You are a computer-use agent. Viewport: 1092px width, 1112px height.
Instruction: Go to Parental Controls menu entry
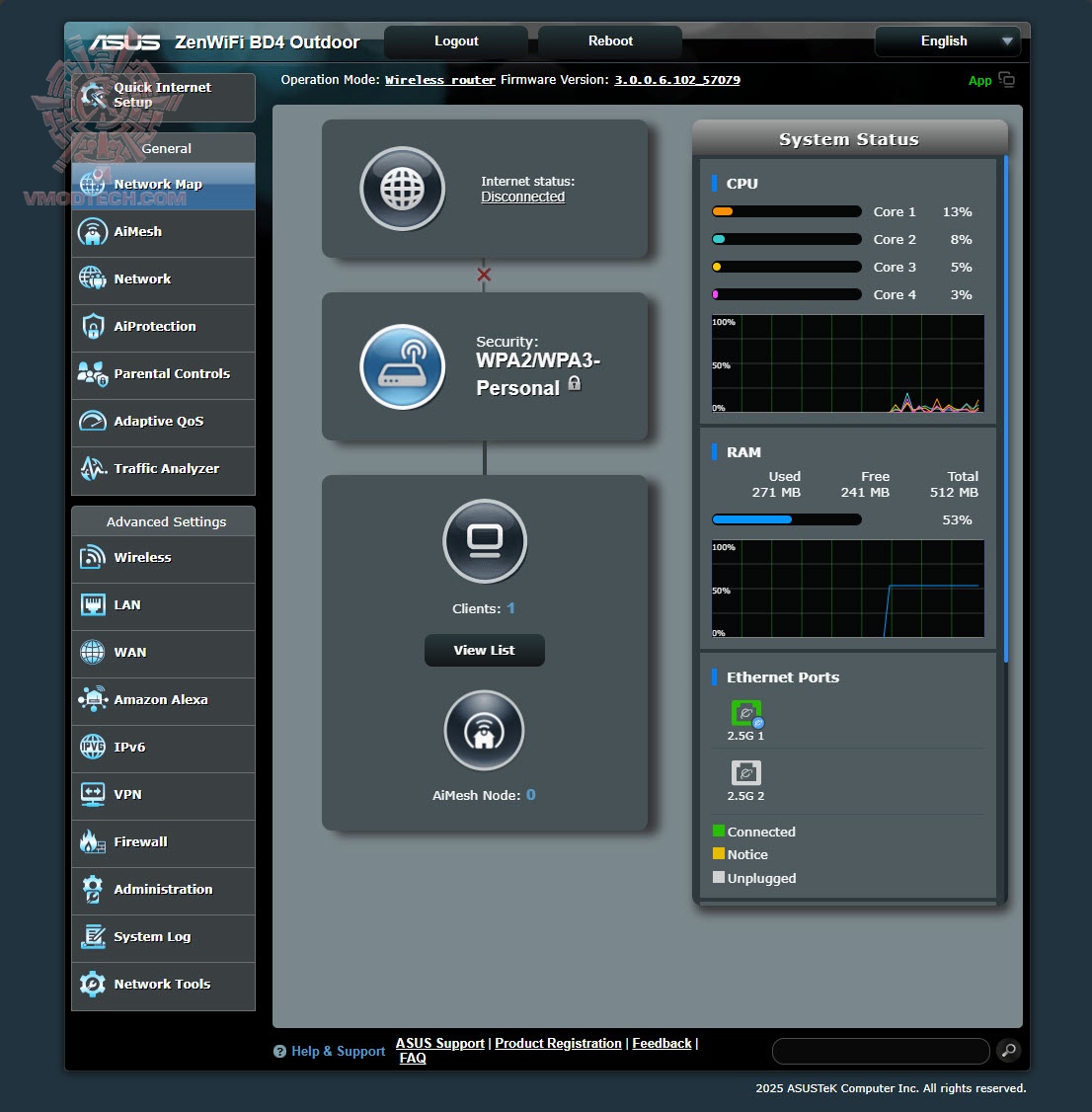pos(163,375)
